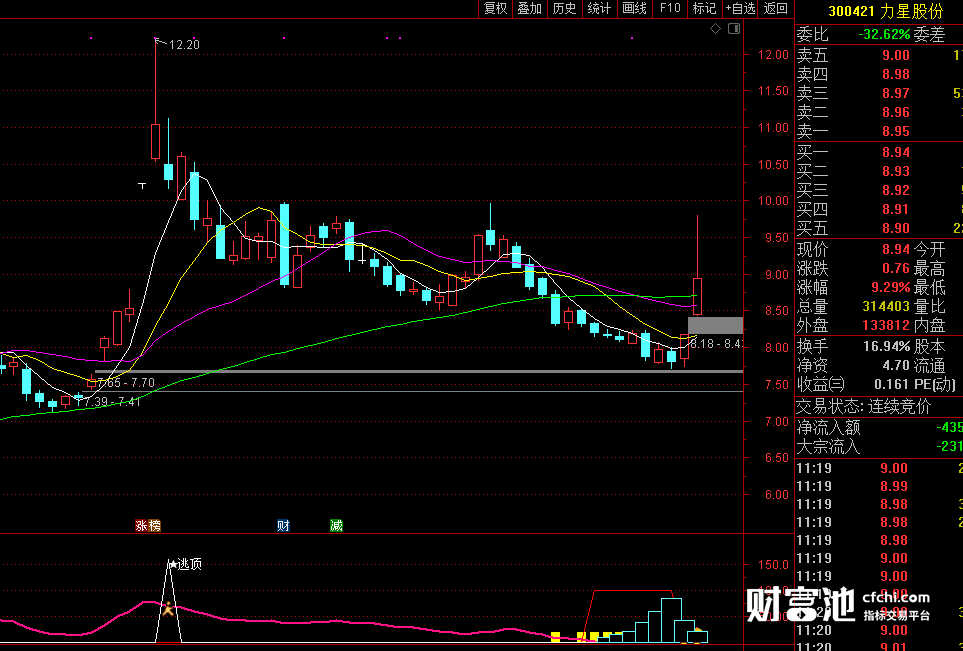This screenshot has height=651, width=963.
Task: Click 涨幅 value 9.29%
Action: tap(889, 287)
